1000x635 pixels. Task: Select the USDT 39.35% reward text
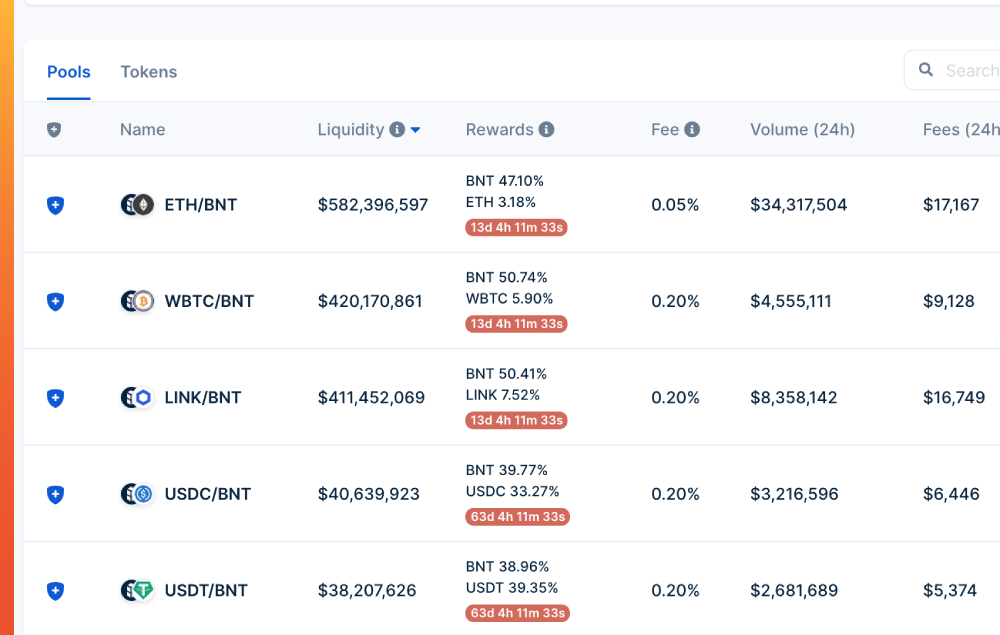tap(511, 587)
